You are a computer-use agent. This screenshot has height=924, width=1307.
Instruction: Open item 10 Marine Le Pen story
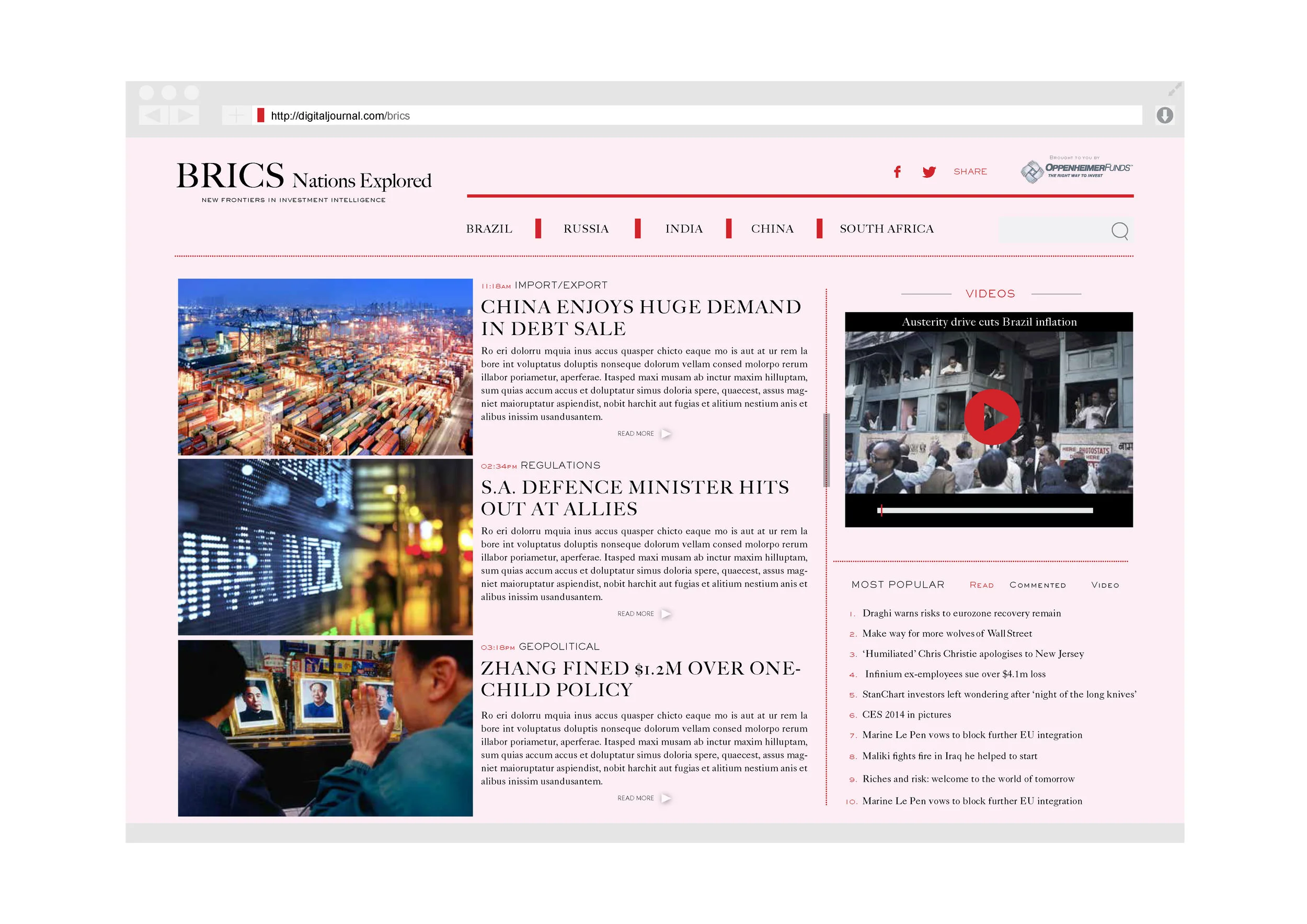click(x=972, y=801)
